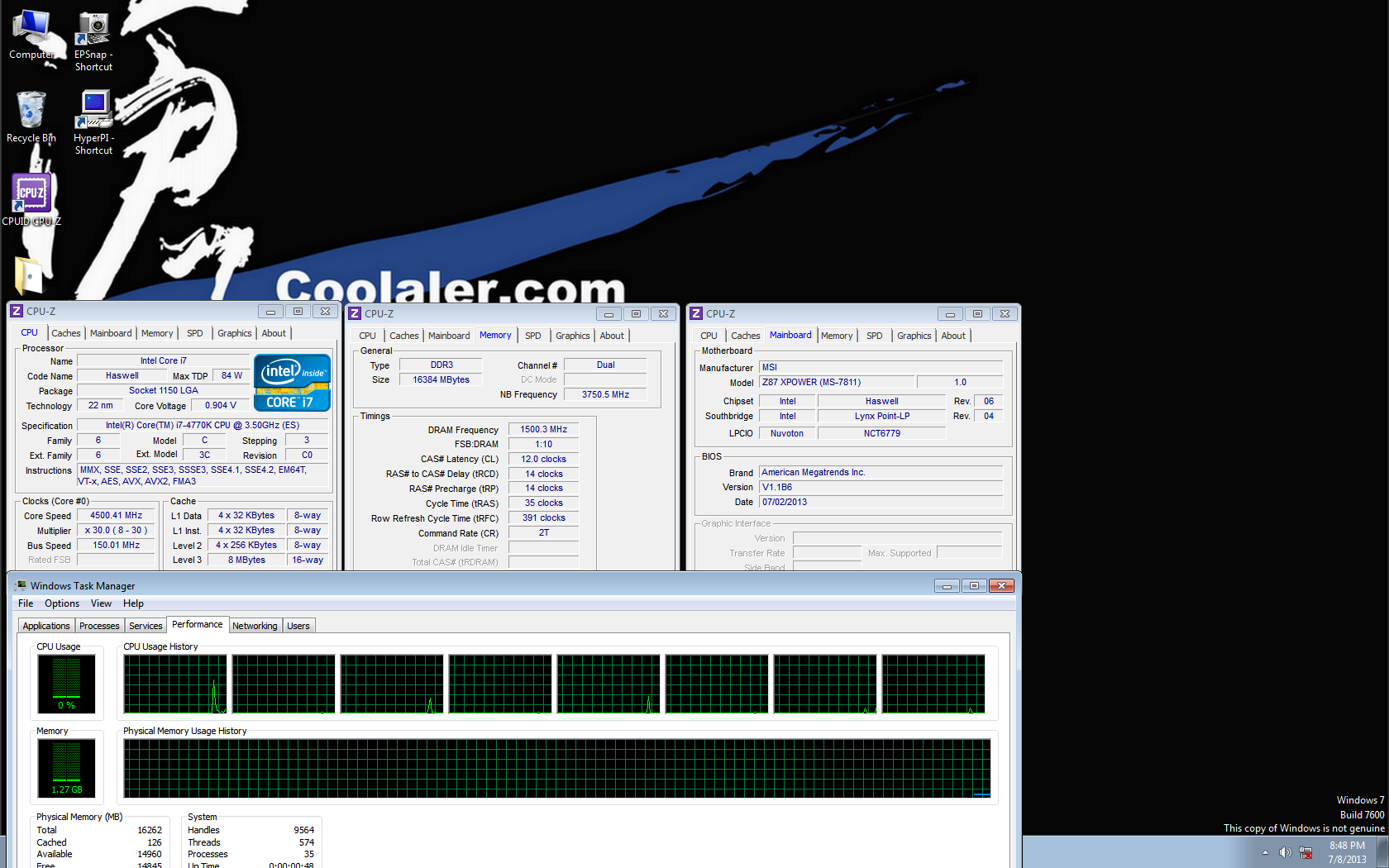
Task: Click the Core Speed value 4500.41 MHz
Action: 116,516
